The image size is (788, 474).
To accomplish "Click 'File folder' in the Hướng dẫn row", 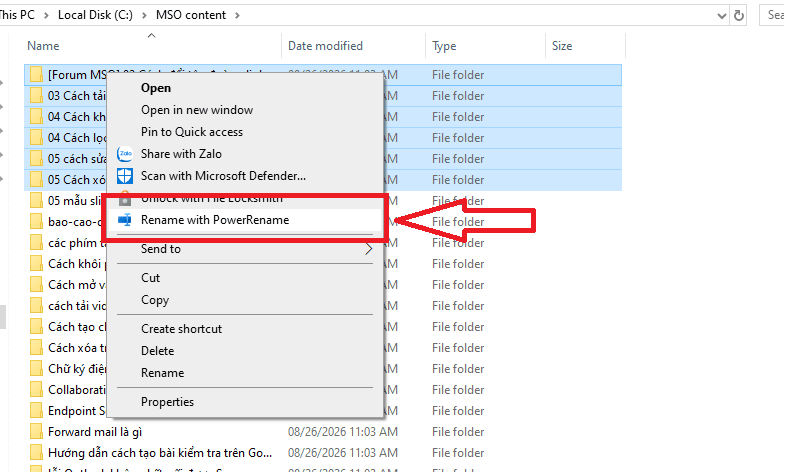I will click(458, 453).
